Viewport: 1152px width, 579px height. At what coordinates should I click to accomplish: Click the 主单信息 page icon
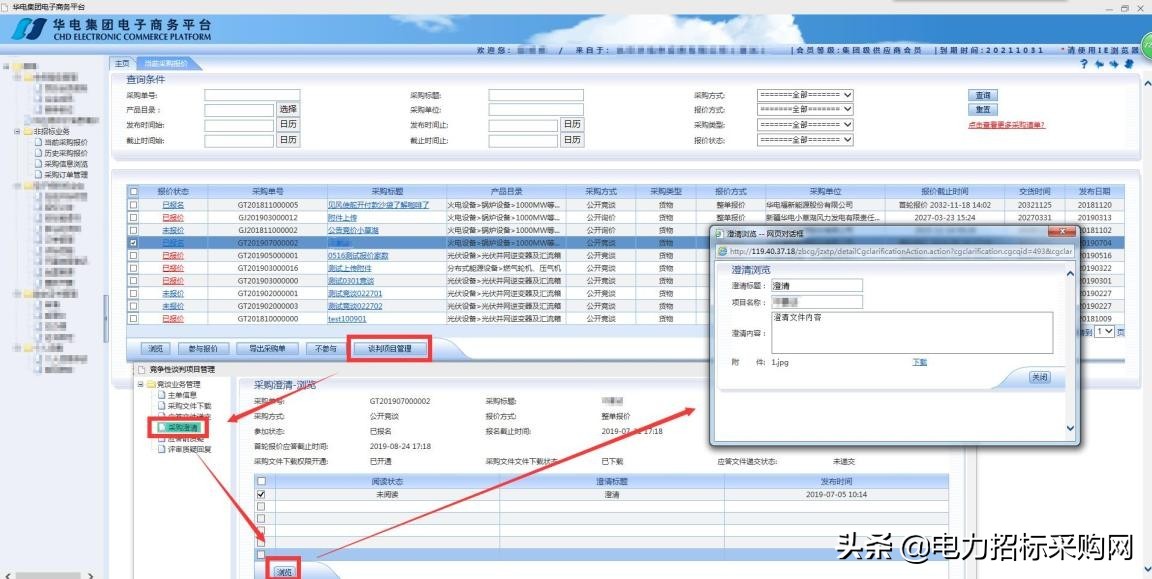[x=161, y=395]
